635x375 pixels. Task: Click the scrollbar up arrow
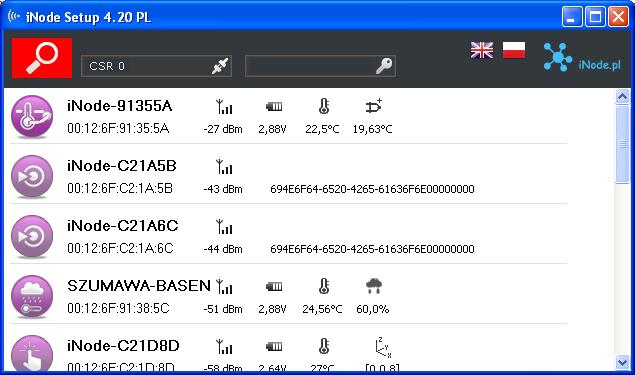[622, 97]
